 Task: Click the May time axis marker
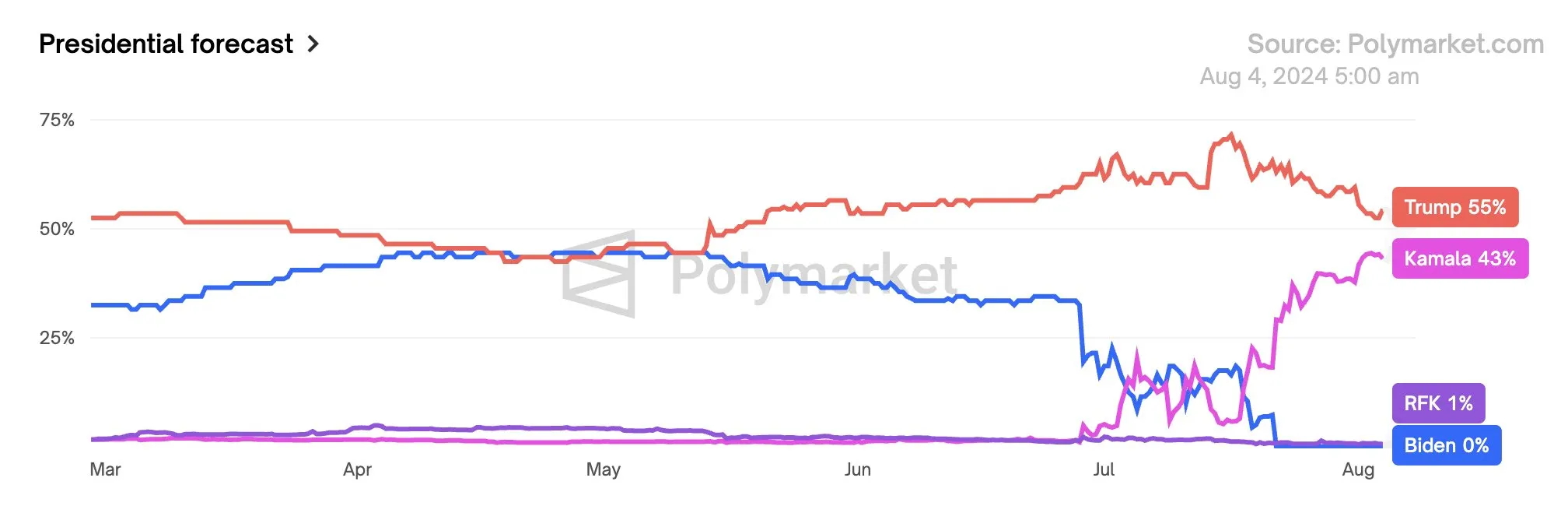603,469
